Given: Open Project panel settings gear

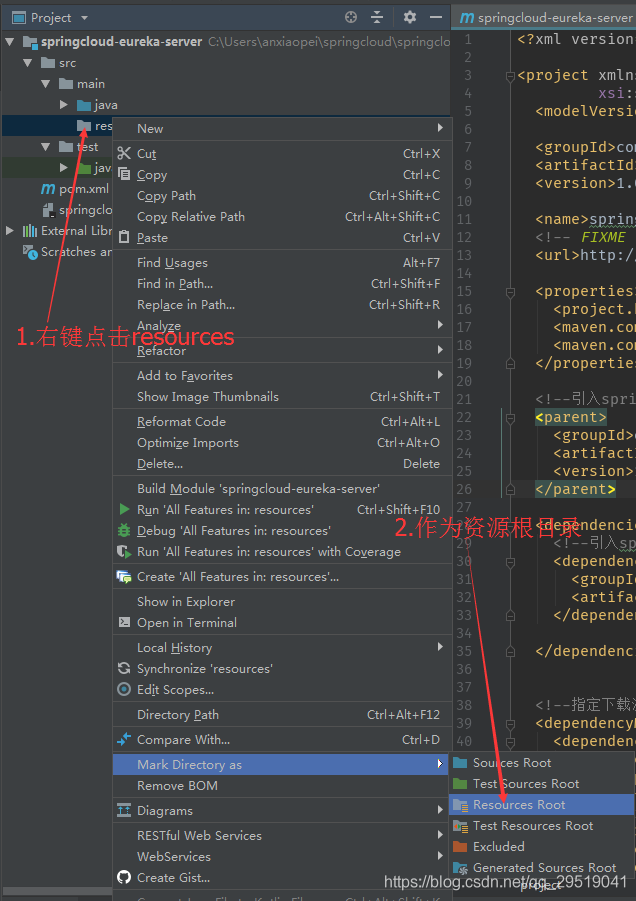Looking at the screenshot, I should [x=410, y=17].
